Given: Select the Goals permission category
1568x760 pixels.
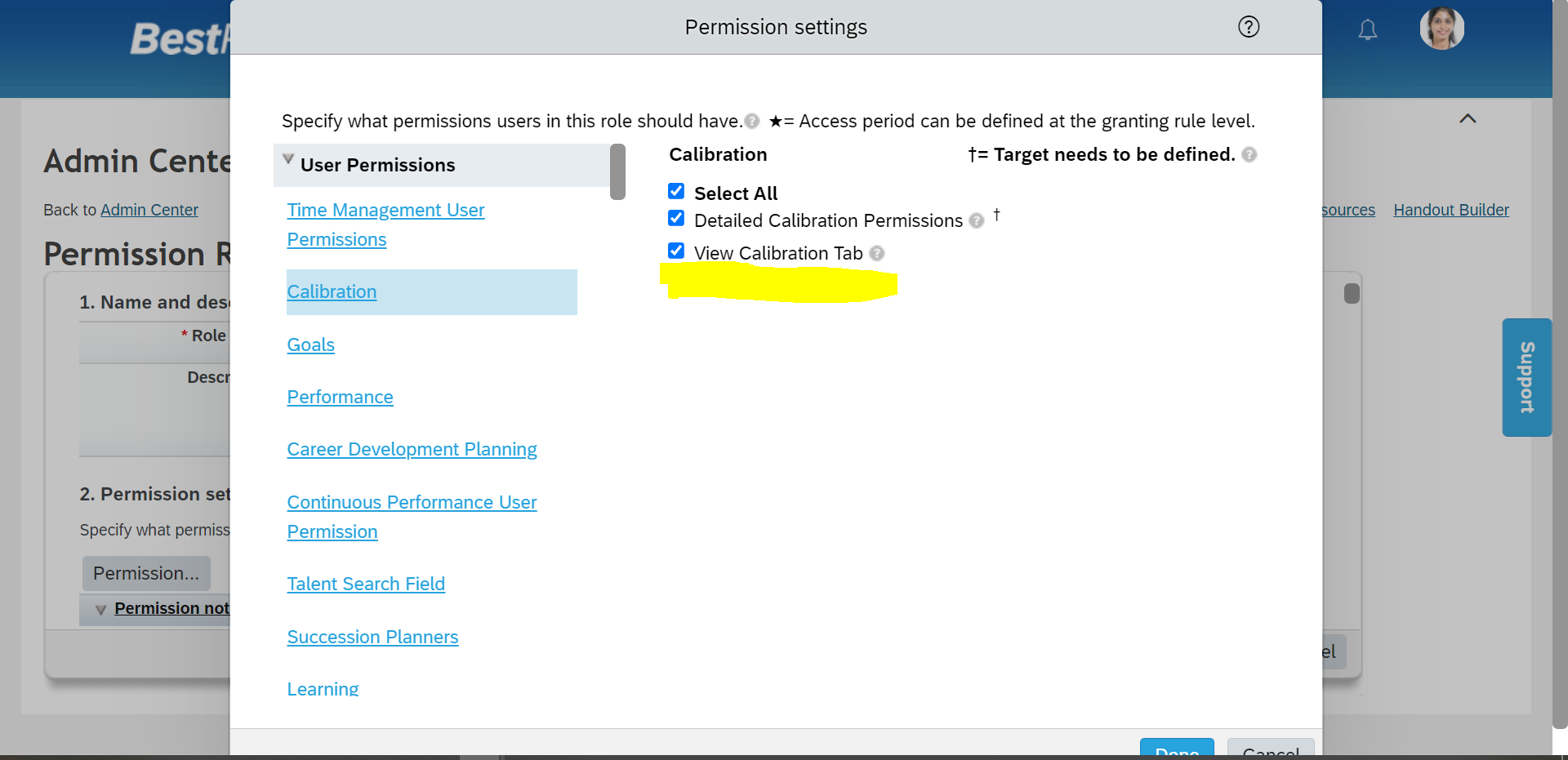Looking at the screenshot, I should coord(310,344).
